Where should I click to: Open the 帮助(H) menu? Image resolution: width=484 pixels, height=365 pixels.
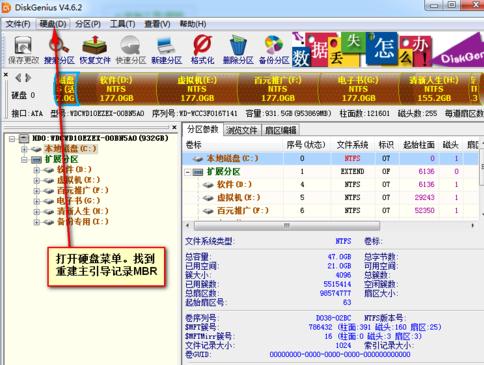193,24
